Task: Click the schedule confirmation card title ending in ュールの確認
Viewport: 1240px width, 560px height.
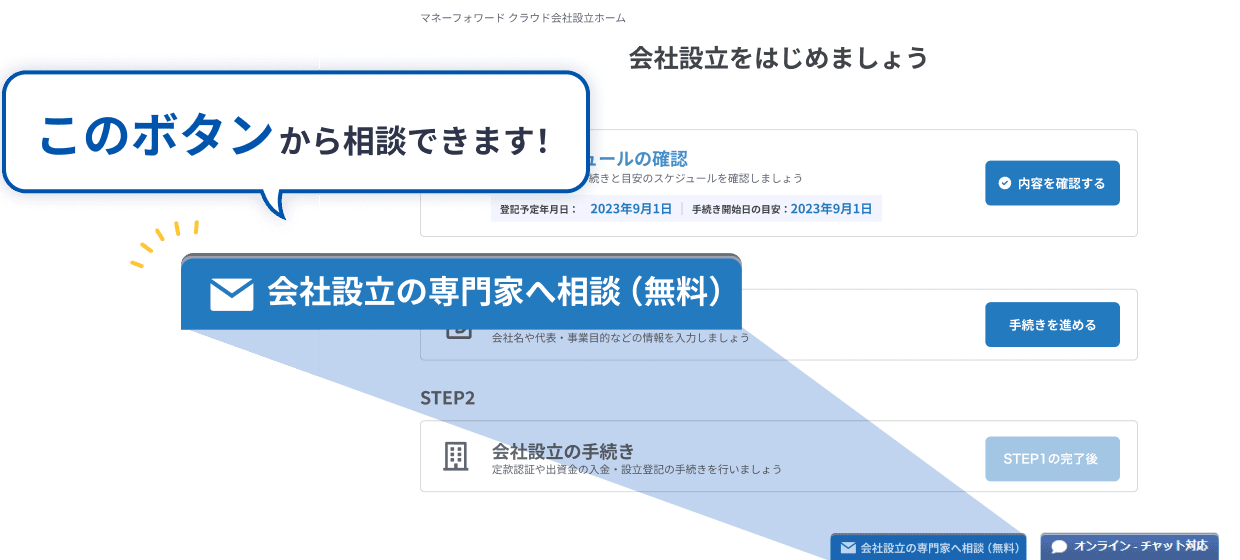Action: (x=640, y=159)
